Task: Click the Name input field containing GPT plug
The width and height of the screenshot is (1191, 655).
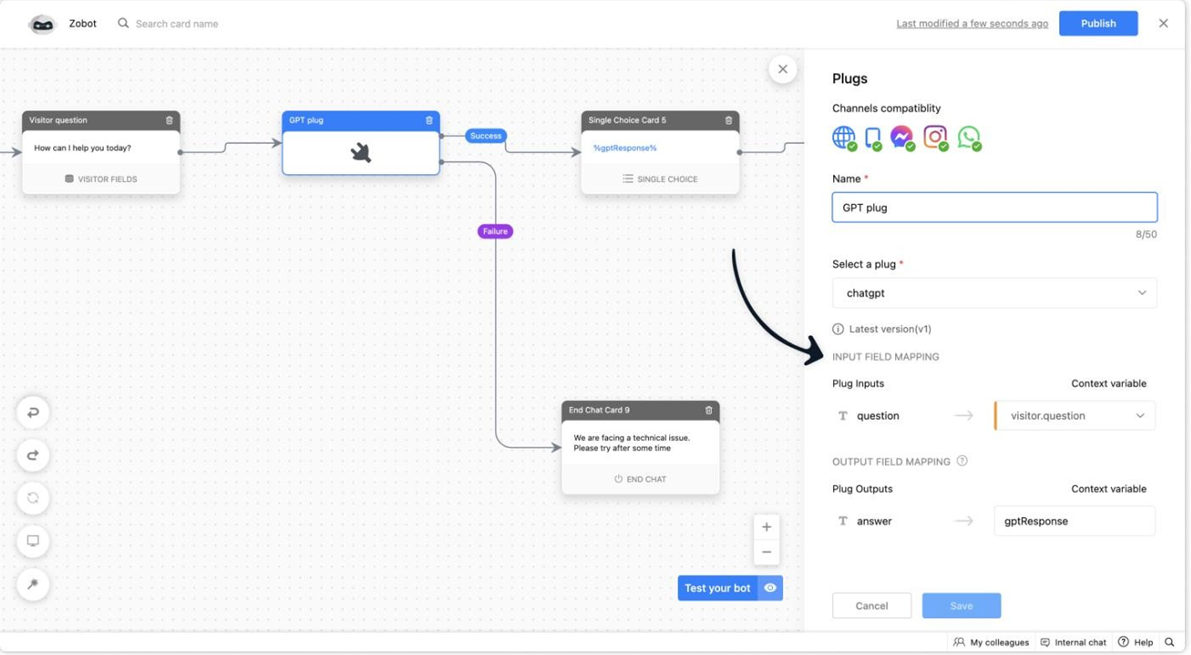Action: tap(994, 207)
